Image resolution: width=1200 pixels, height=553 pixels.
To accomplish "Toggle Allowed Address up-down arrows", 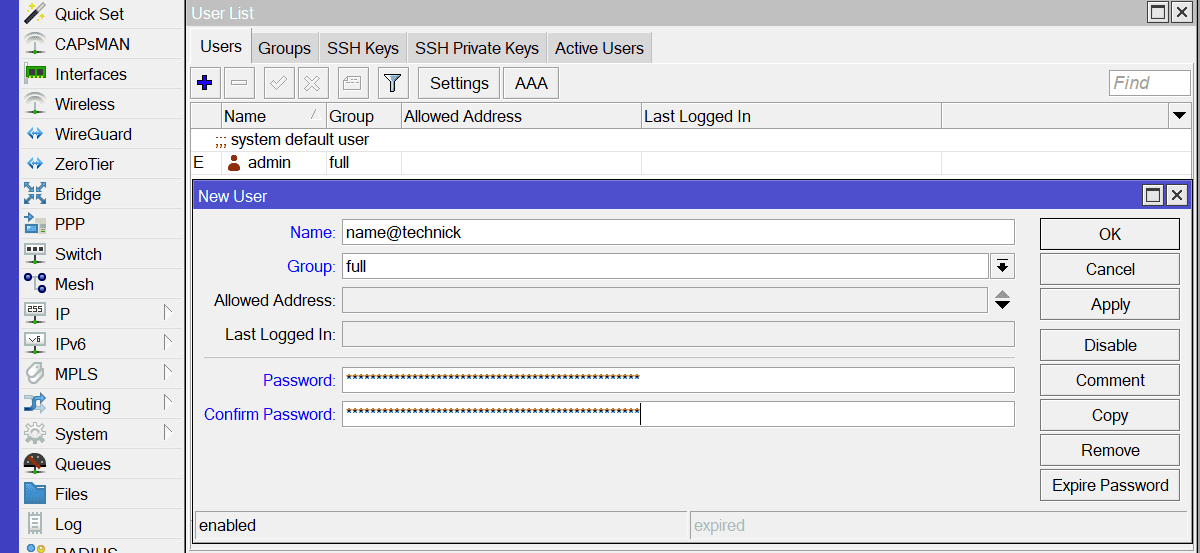I will 1002,300.
